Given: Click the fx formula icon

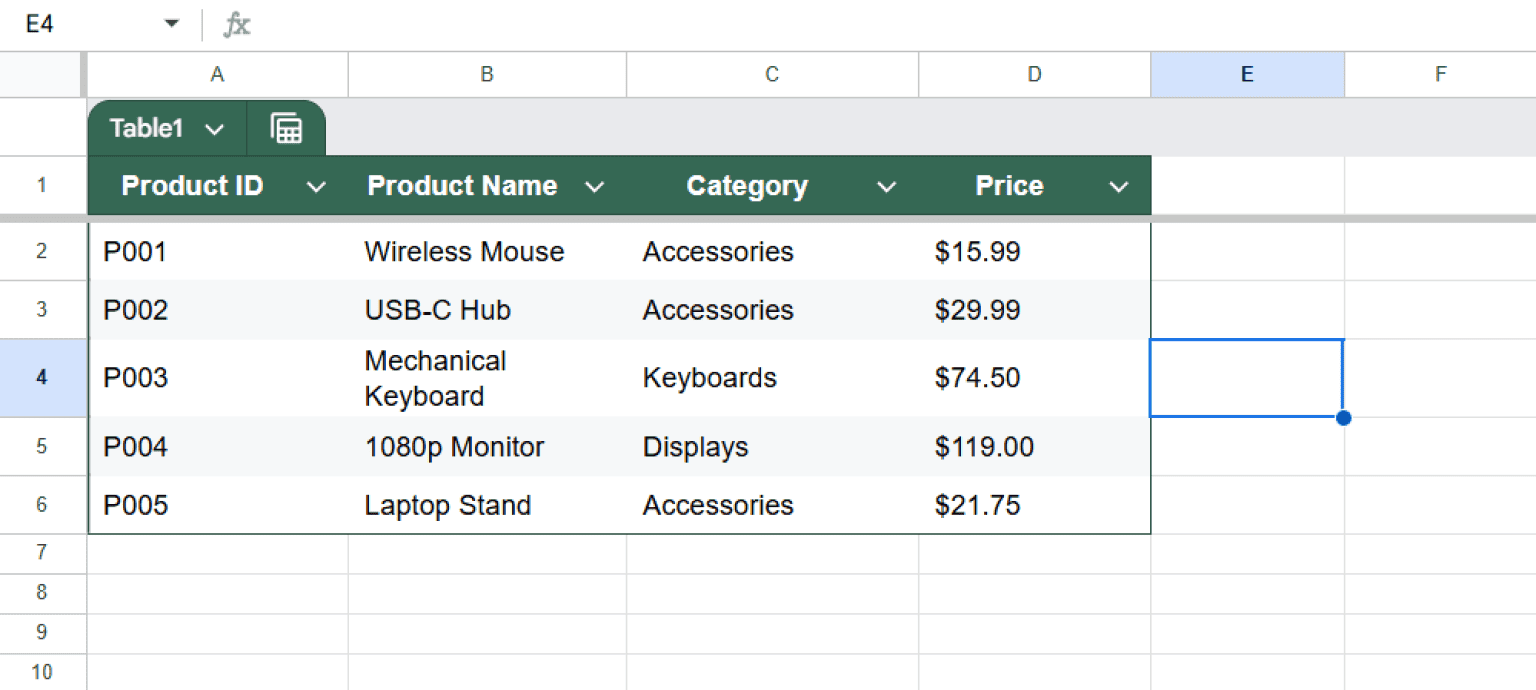Looking at the screenshot, I should click(x=236, y=24).
